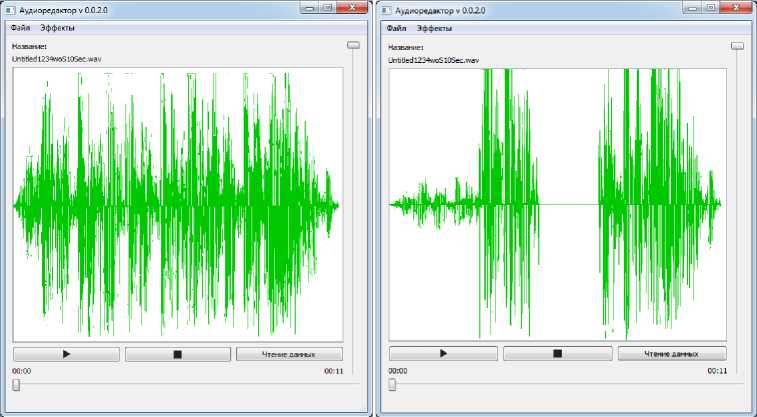Image resolution: width=757 pixels, height=417 pixels.
Task: Minimize the left Аудиоредактор window
Action: click(310, 7)
